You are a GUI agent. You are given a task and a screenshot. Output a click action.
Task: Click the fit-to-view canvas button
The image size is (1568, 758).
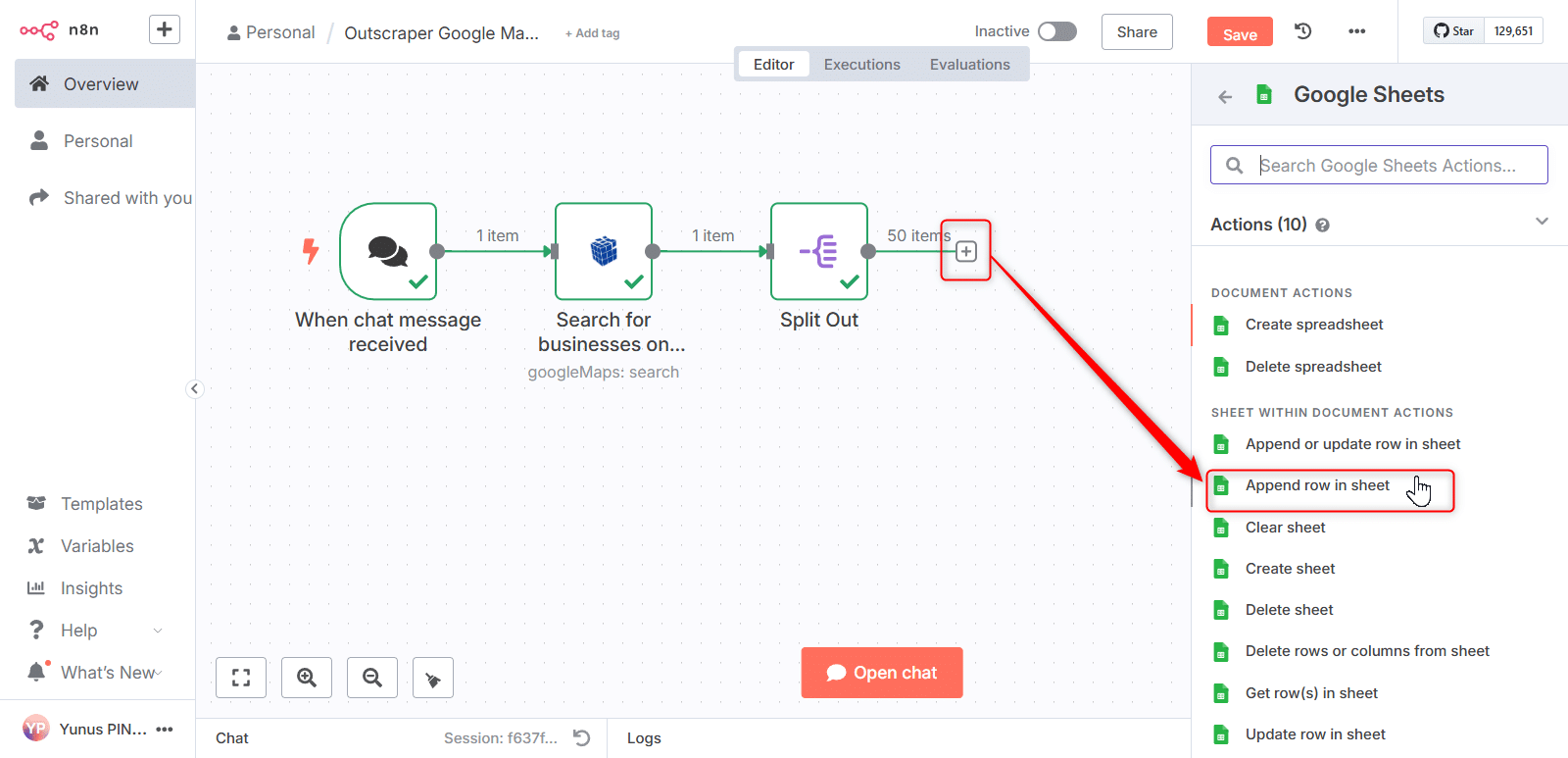tap(241, 678)
